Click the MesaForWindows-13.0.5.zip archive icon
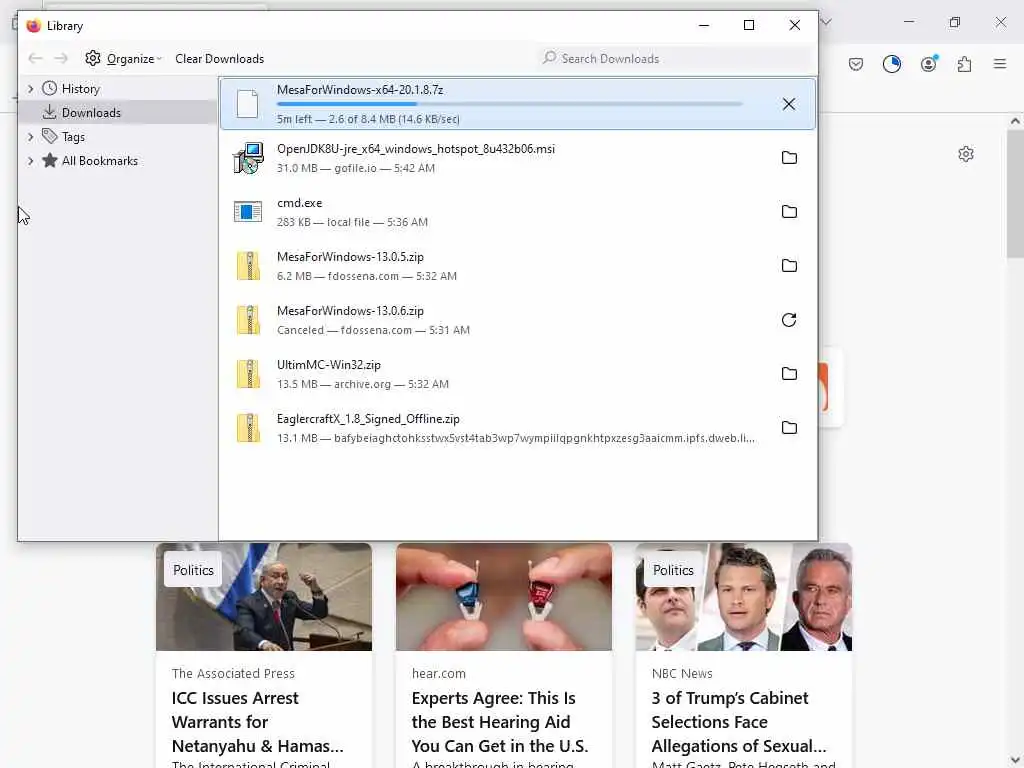The width and height of the screenshot is (1024, 768). (x=248, y=266)
